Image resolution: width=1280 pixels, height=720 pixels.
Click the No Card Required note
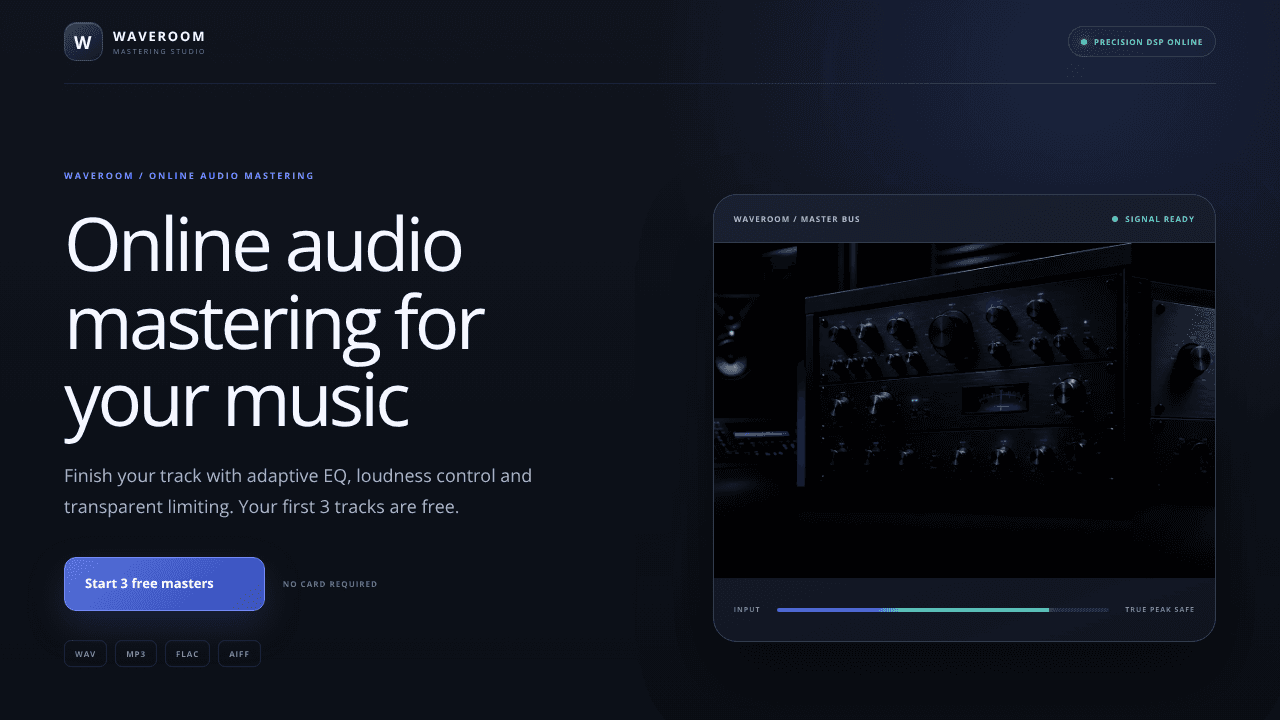tap(330, 584)
